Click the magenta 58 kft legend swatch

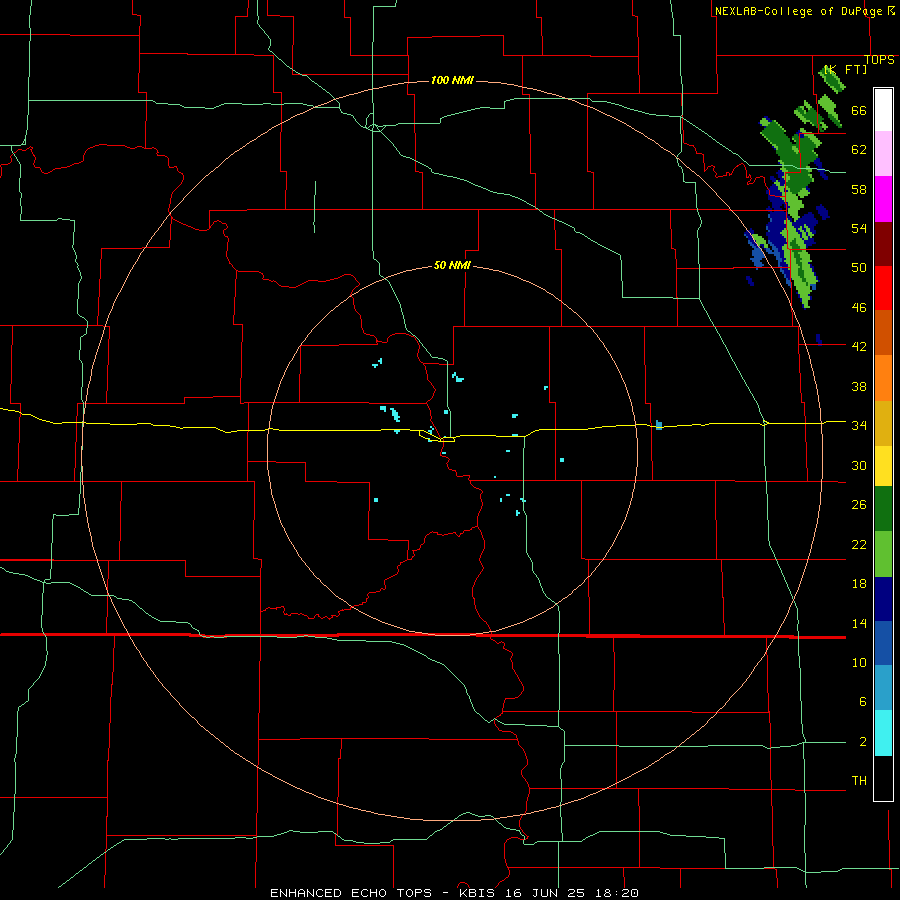pyautogui.click(x=883, y=199)
